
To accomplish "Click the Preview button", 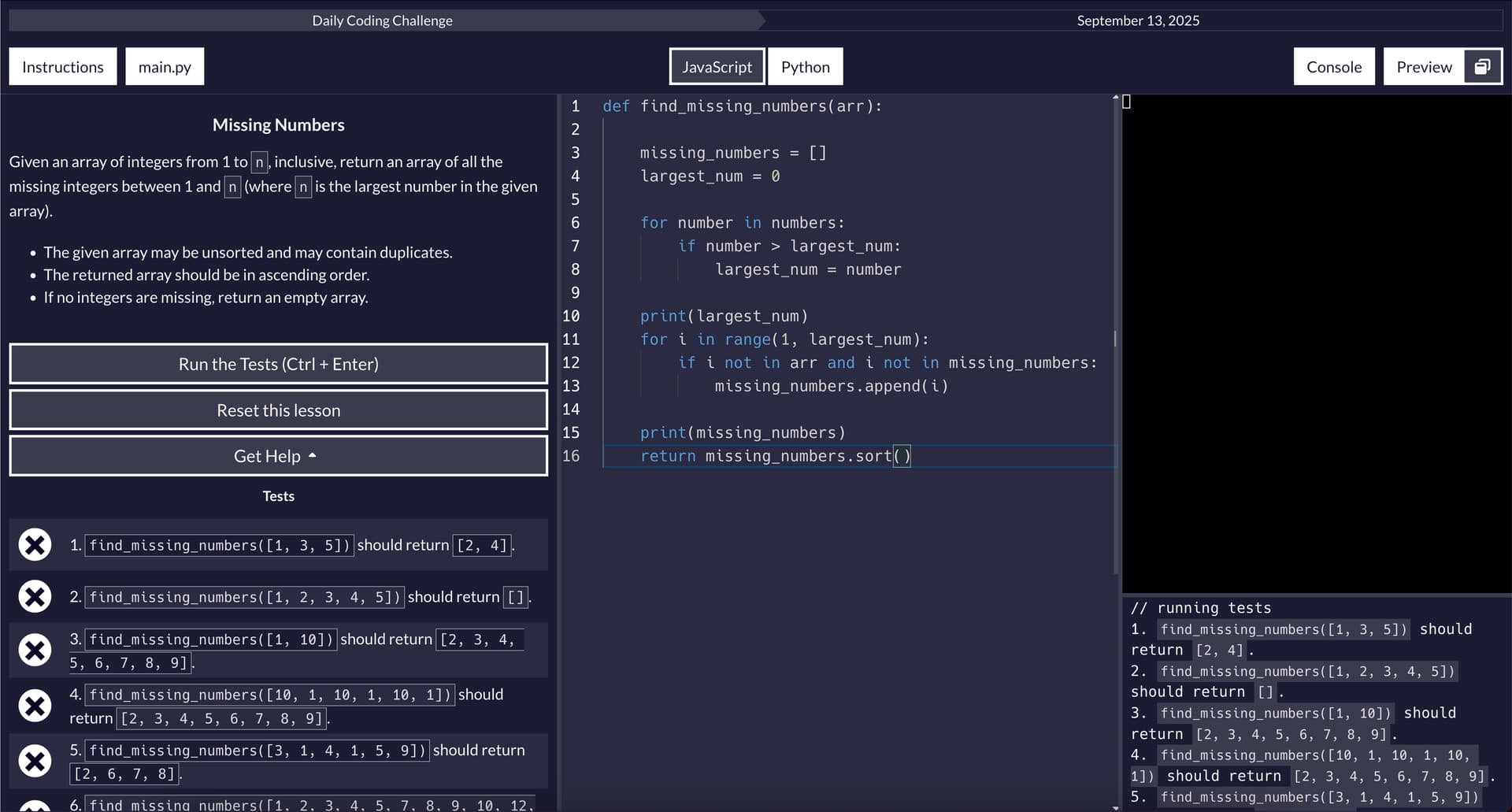I will click(x=1424, y=66).
